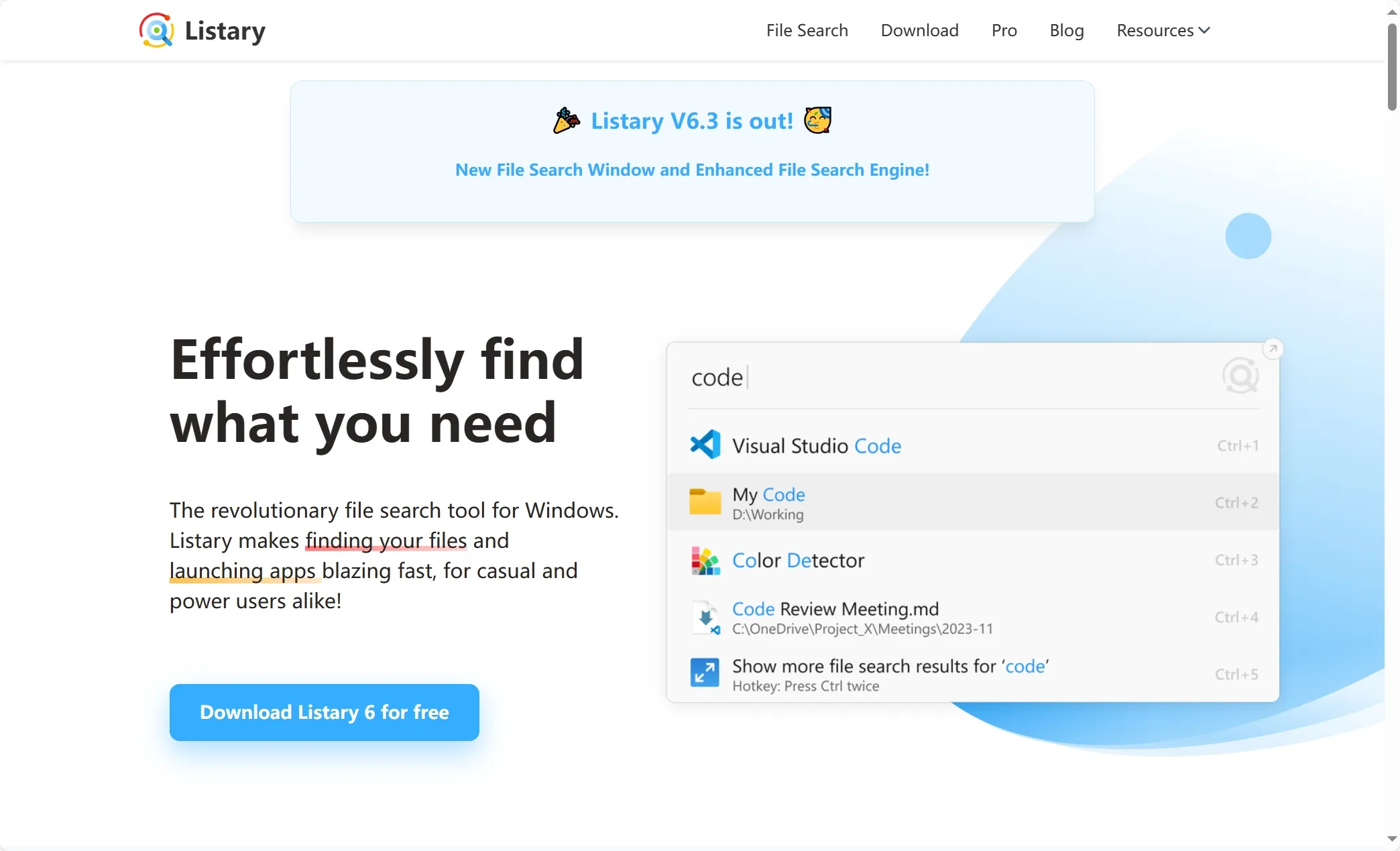Viewport: 1400px width, 851px height.
Task: Click the Ctrl+2 shortcut label
Action: tap(1236, 502)
